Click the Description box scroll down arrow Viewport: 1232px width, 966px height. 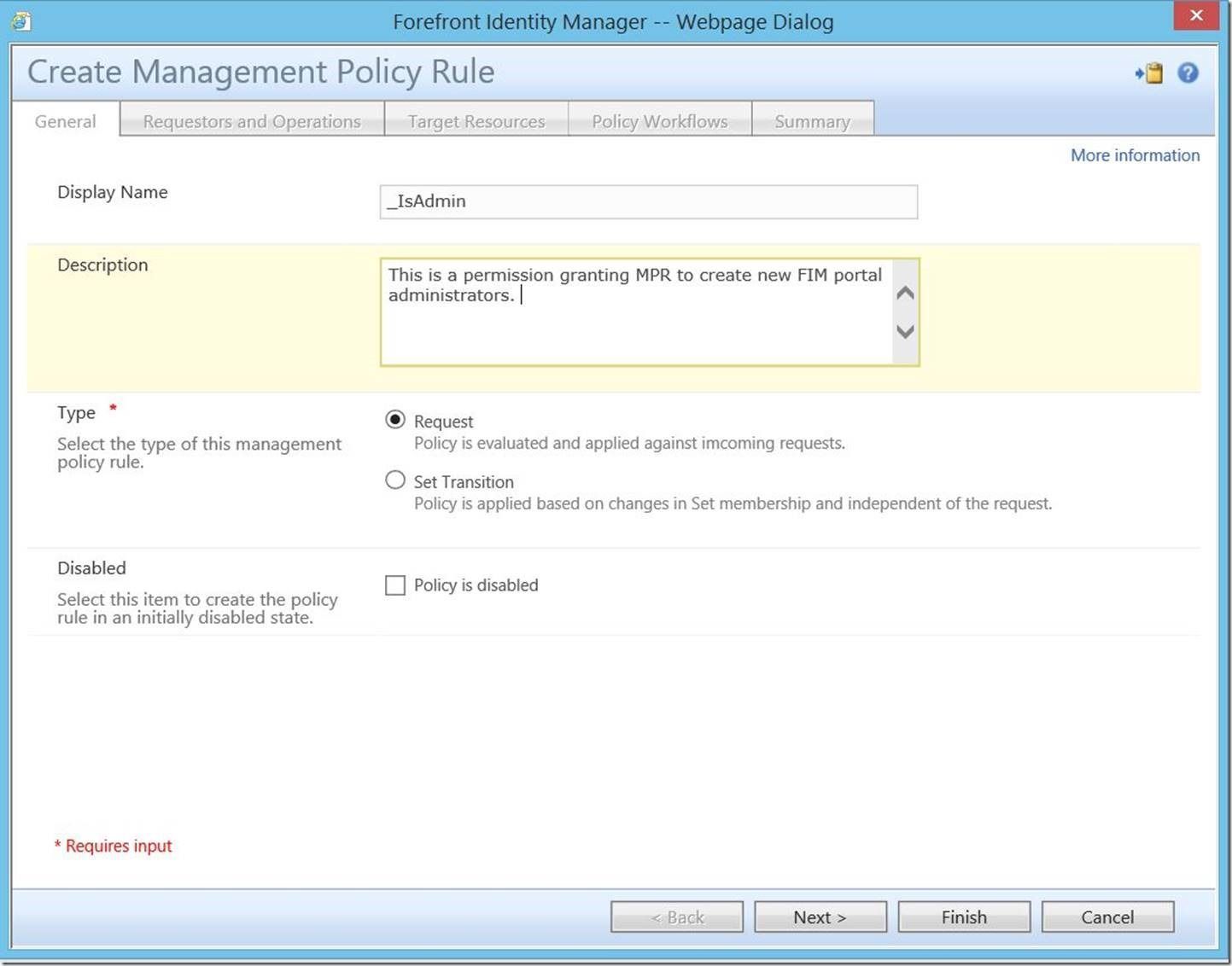pos(905,331)
